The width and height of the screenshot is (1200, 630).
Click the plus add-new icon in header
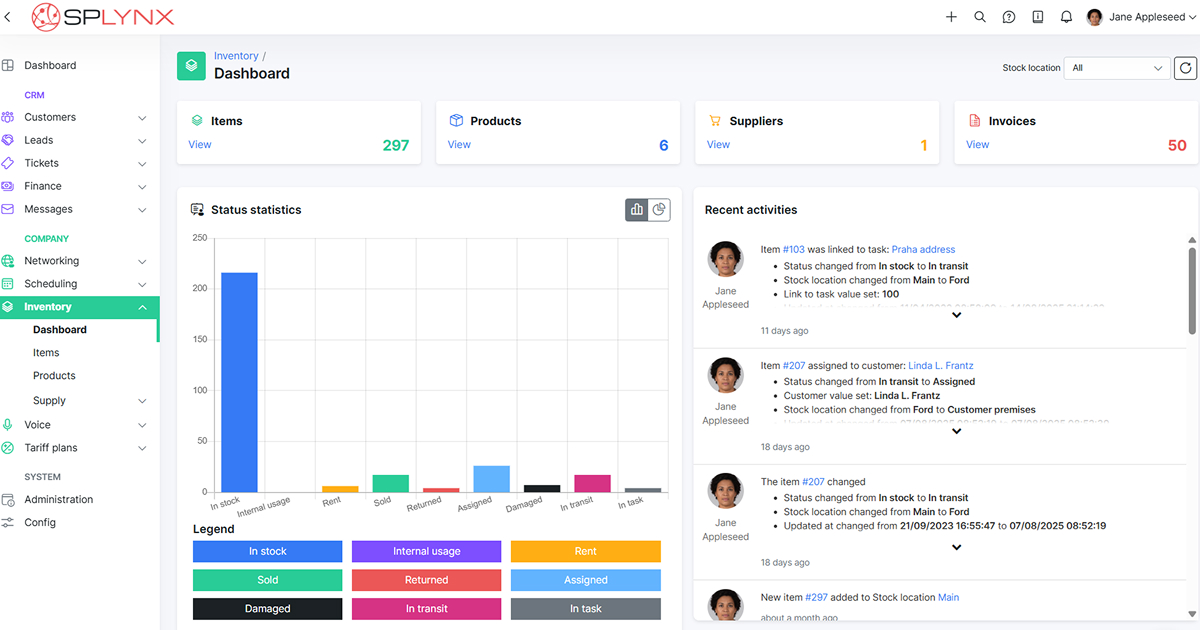pos(951,17)
